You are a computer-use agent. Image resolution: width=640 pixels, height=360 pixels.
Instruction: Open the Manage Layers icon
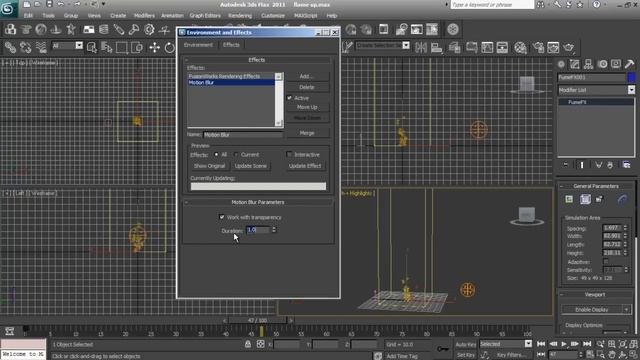click(x=454, y=47)
